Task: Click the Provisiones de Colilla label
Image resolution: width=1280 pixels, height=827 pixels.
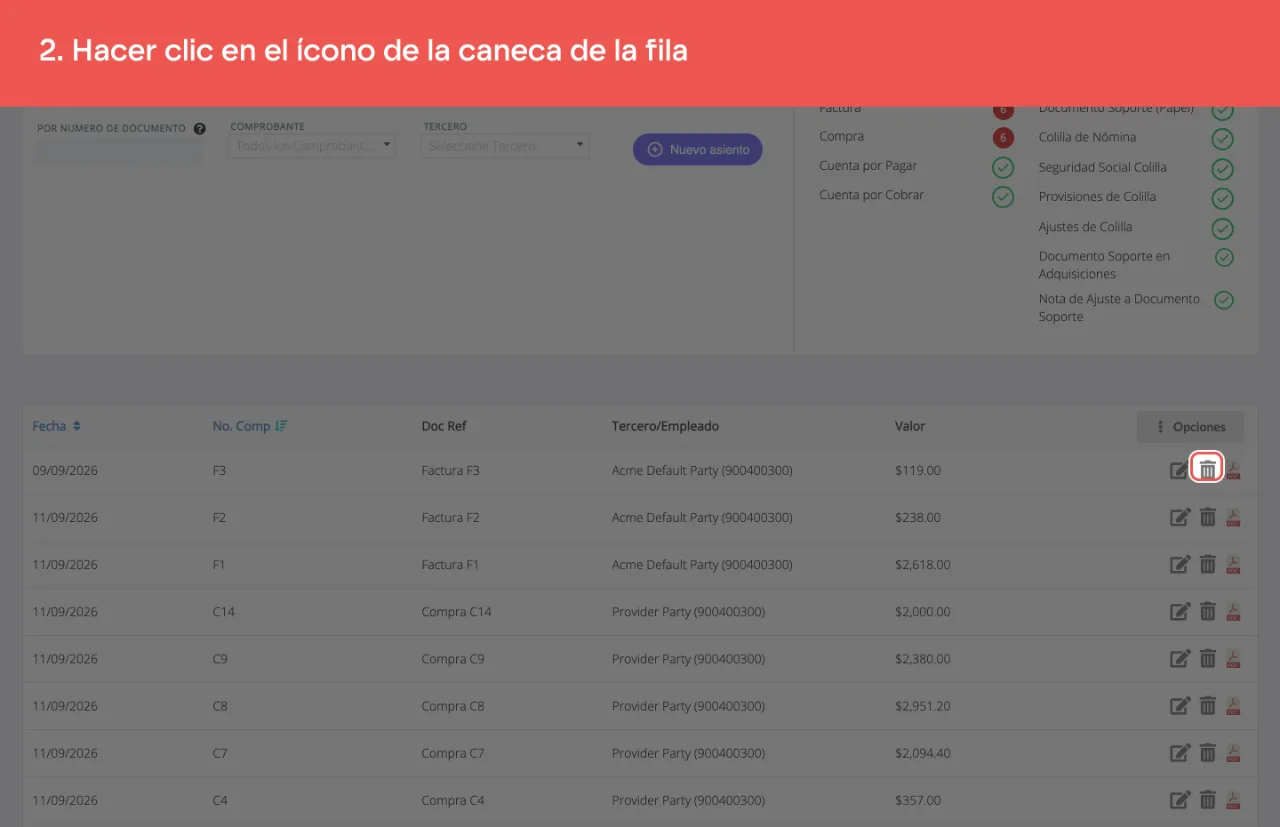Action: pyautogui.click(x=1097, y=197)
